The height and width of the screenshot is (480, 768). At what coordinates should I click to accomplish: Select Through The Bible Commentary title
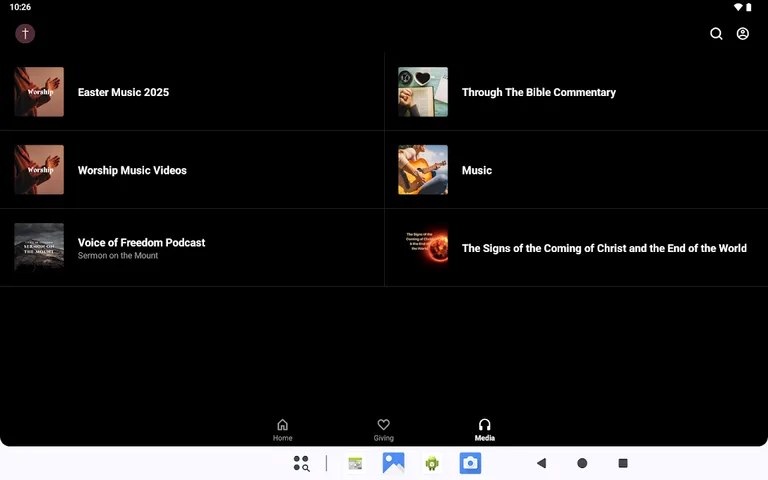[539, 92]
